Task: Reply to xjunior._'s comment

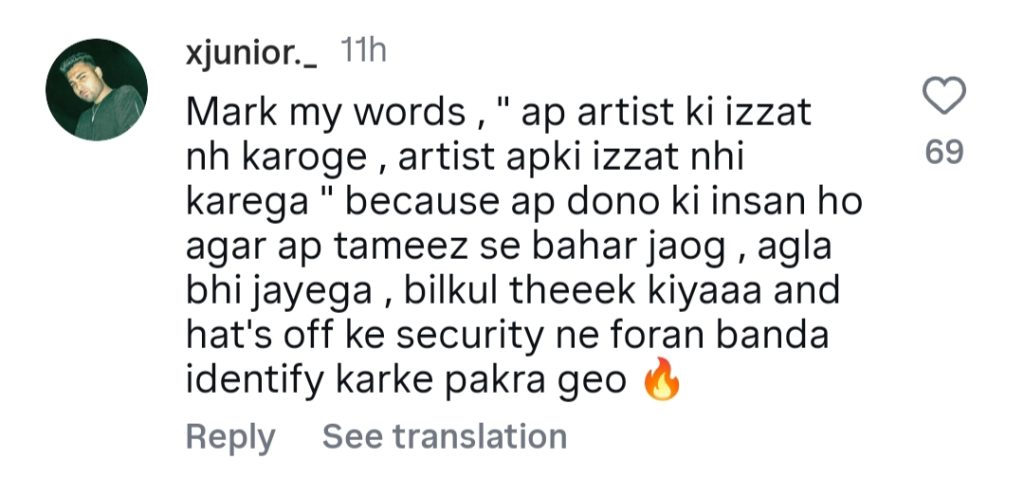Action: point(230,436)
